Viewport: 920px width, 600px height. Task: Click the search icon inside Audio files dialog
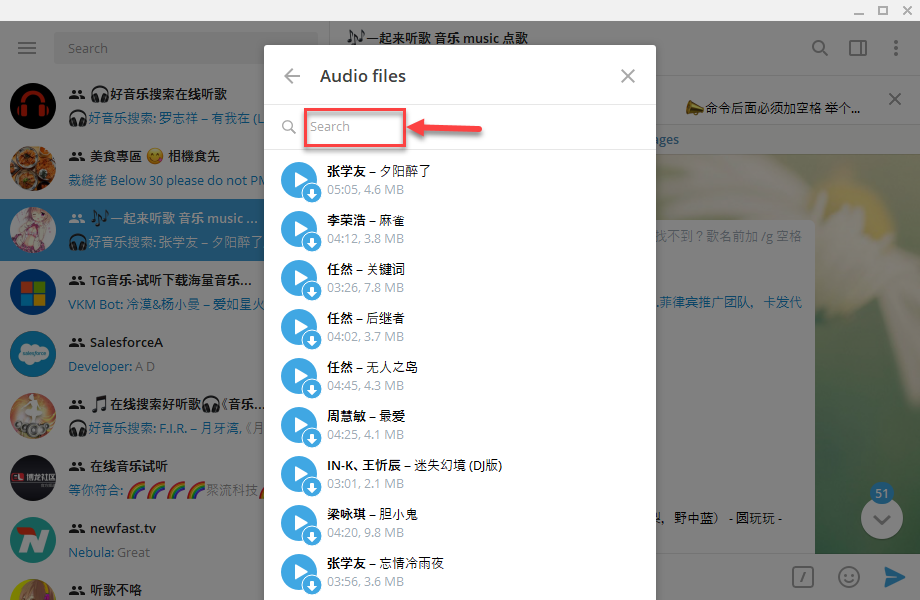point(290,127)
